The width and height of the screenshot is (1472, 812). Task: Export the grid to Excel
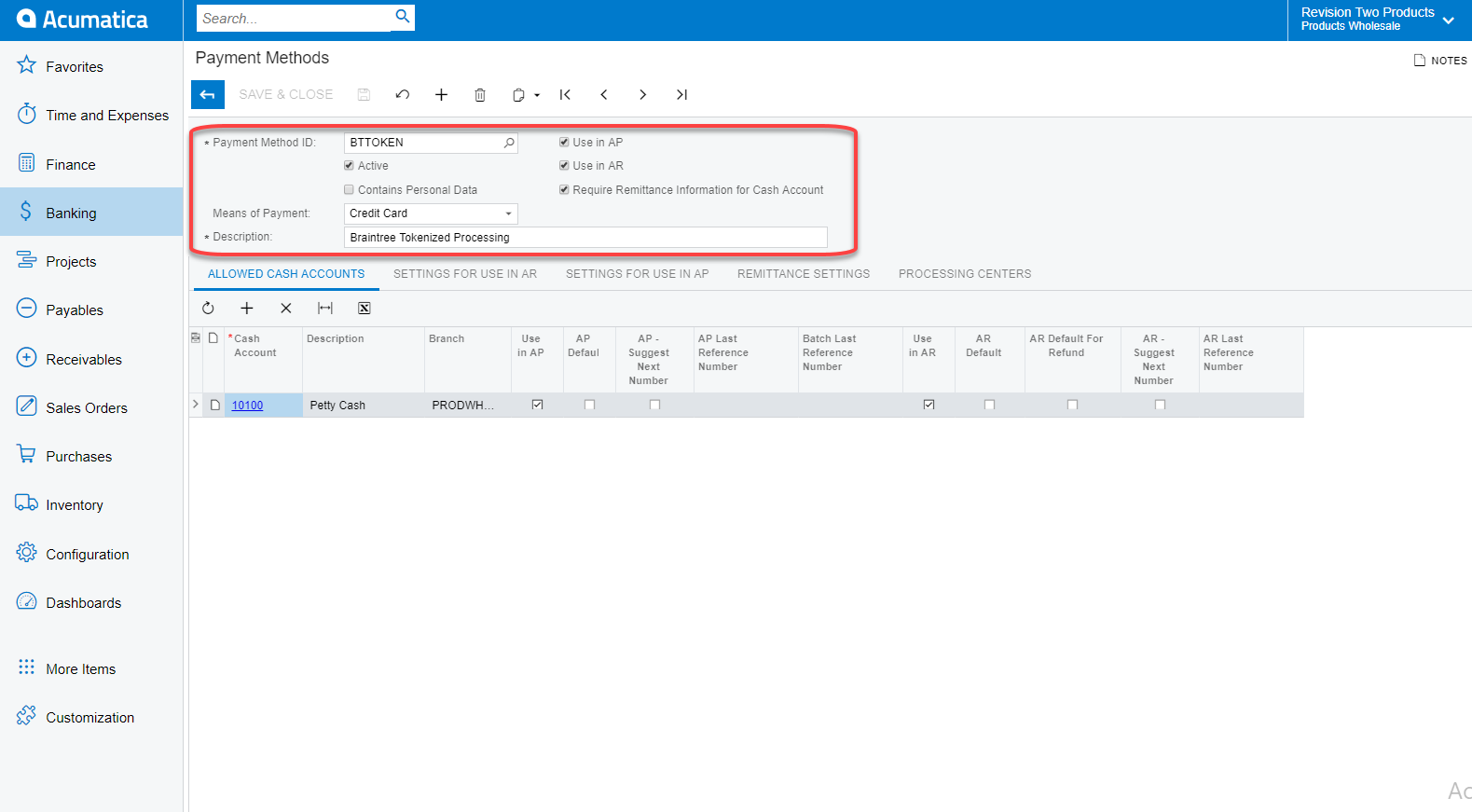coord(365,308)
